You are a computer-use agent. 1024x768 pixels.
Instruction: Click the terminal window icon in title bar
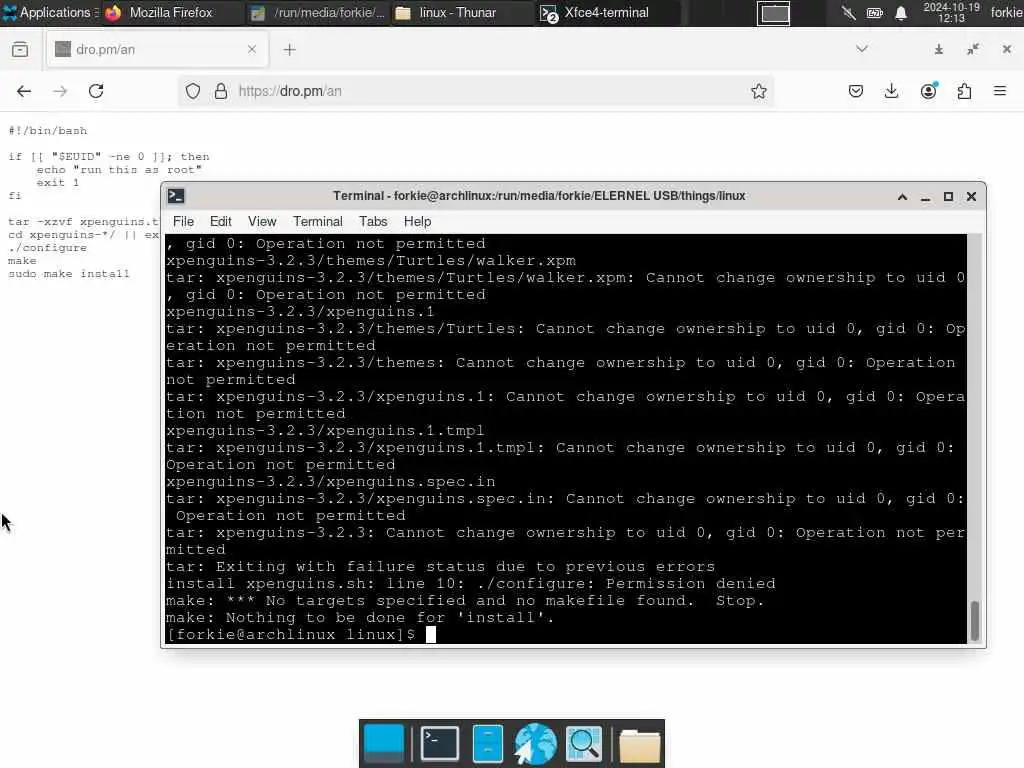pos(176,196)
